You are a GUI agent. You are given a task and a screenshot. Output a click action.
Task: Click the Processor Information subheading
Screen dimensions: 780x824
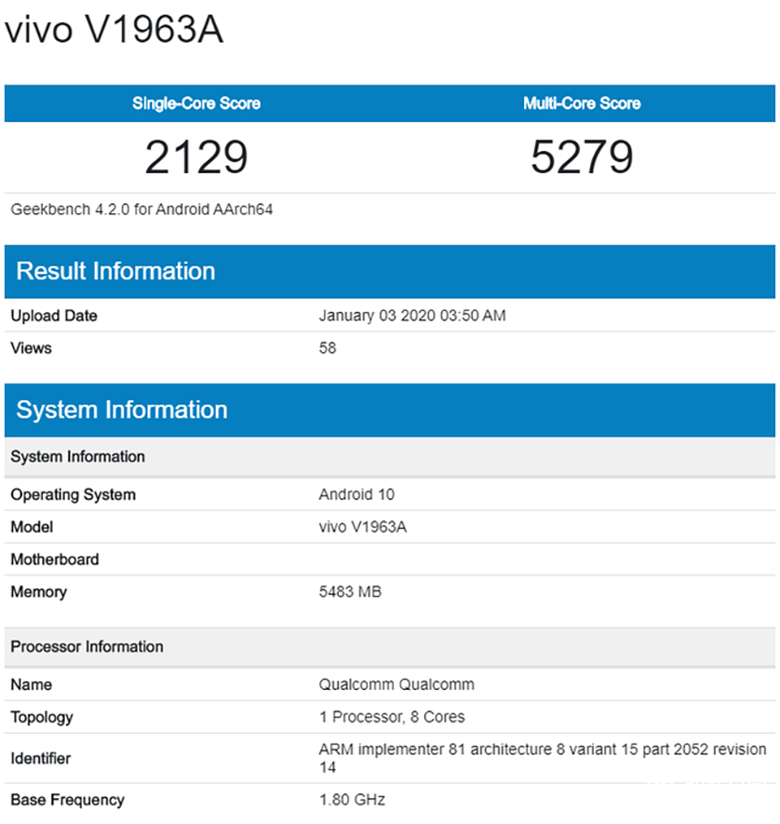(x=87, y=647)
